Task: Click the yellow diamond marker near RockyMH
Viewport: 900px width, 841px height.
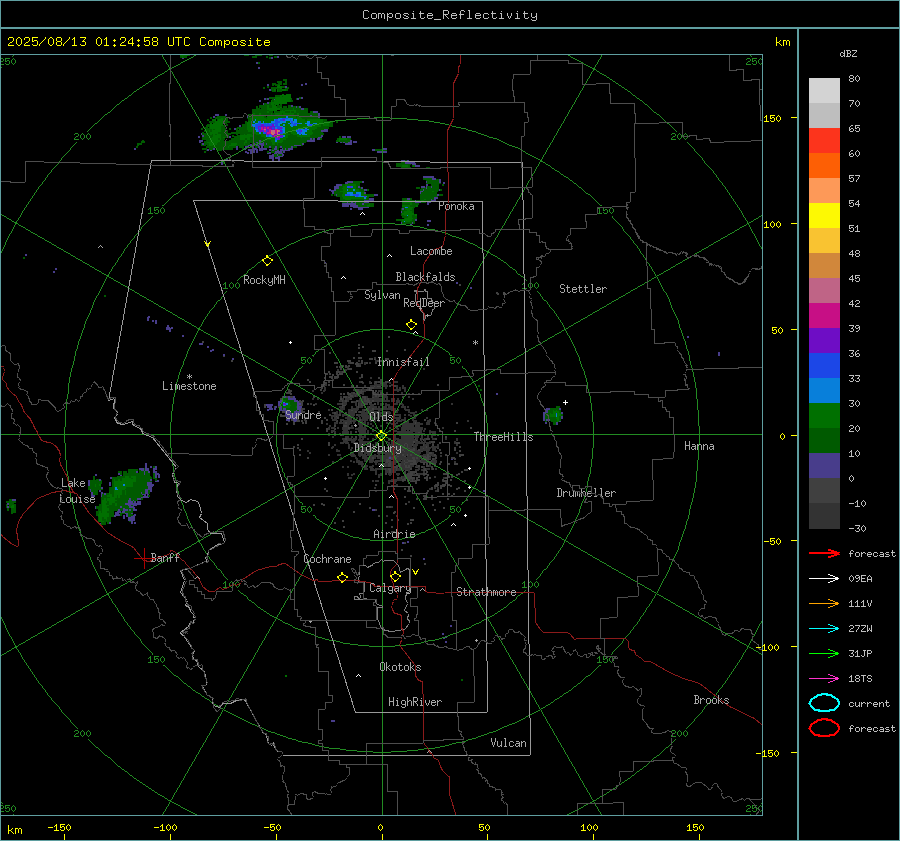Action: click(x=267, y=261)
